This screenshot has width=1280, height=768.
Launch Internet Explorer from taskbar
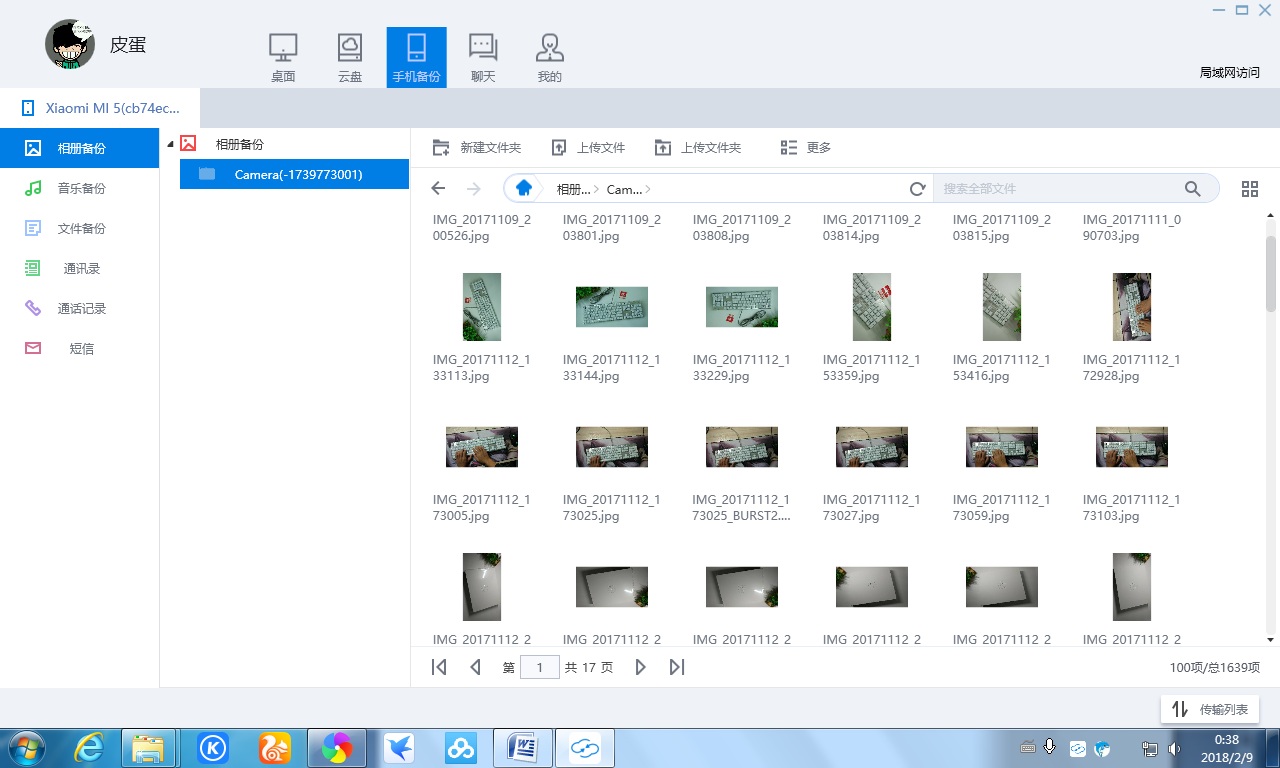89,748
